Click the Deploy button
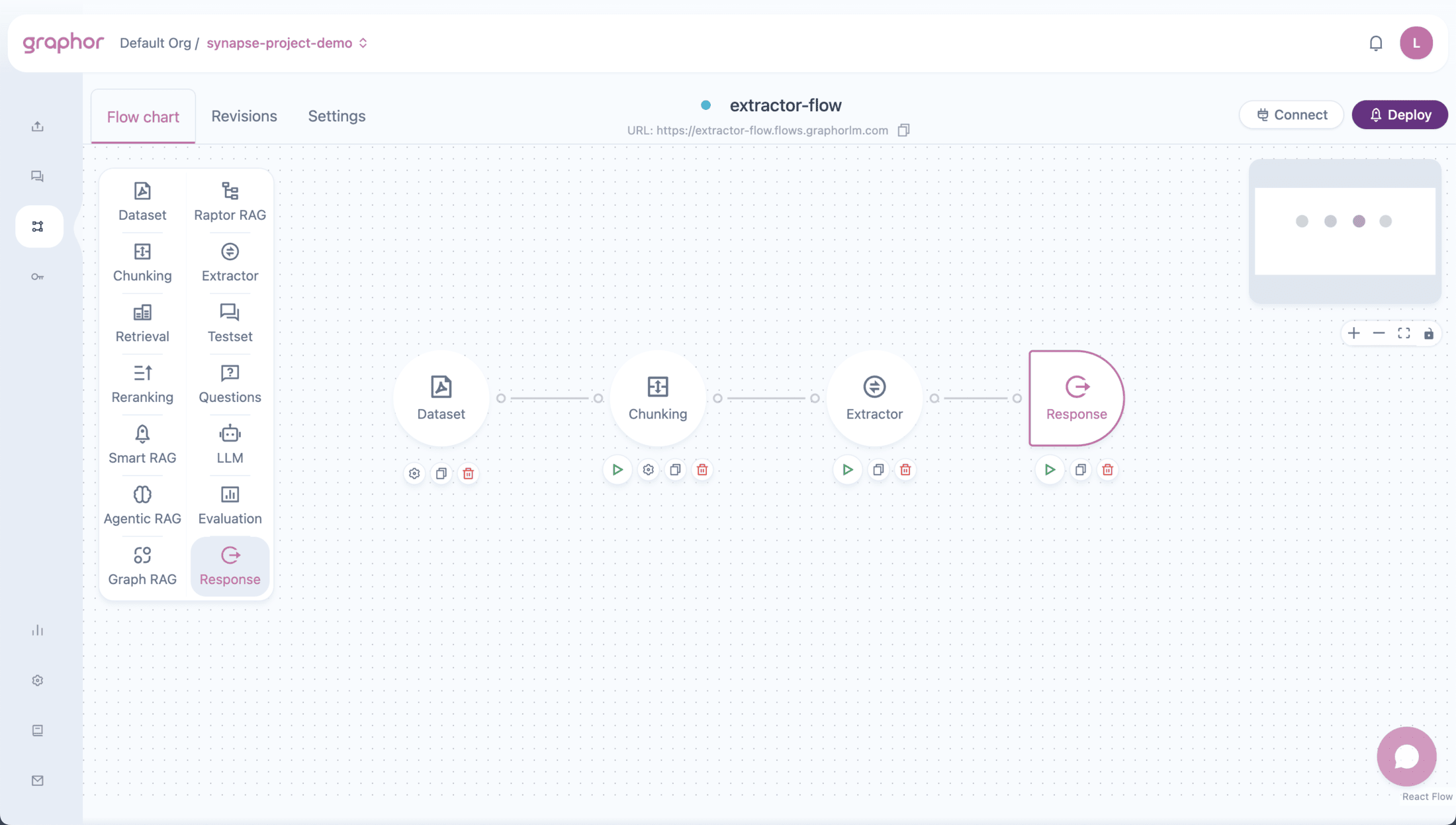Screen dimensions: 1456x825 tap(1400, 115)
